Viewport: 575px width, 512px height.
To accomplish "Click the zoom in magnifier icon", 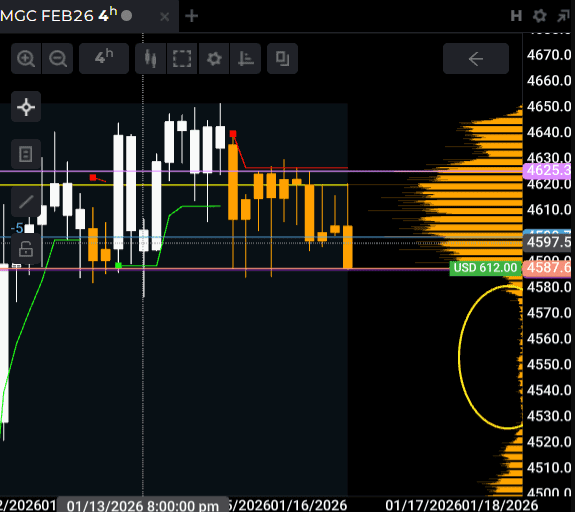I will point(26,59).
